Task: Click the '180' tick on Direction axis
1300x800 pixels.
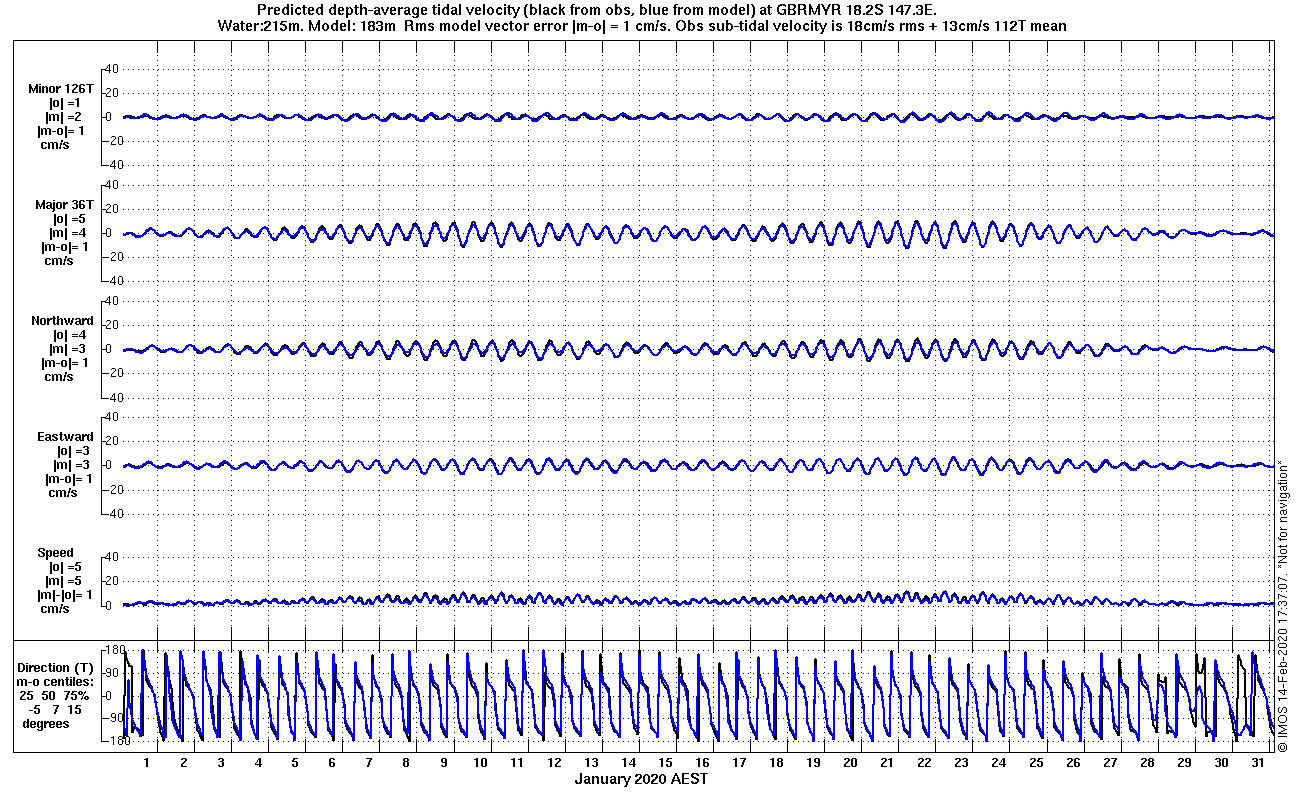Action: click(115, 650)
